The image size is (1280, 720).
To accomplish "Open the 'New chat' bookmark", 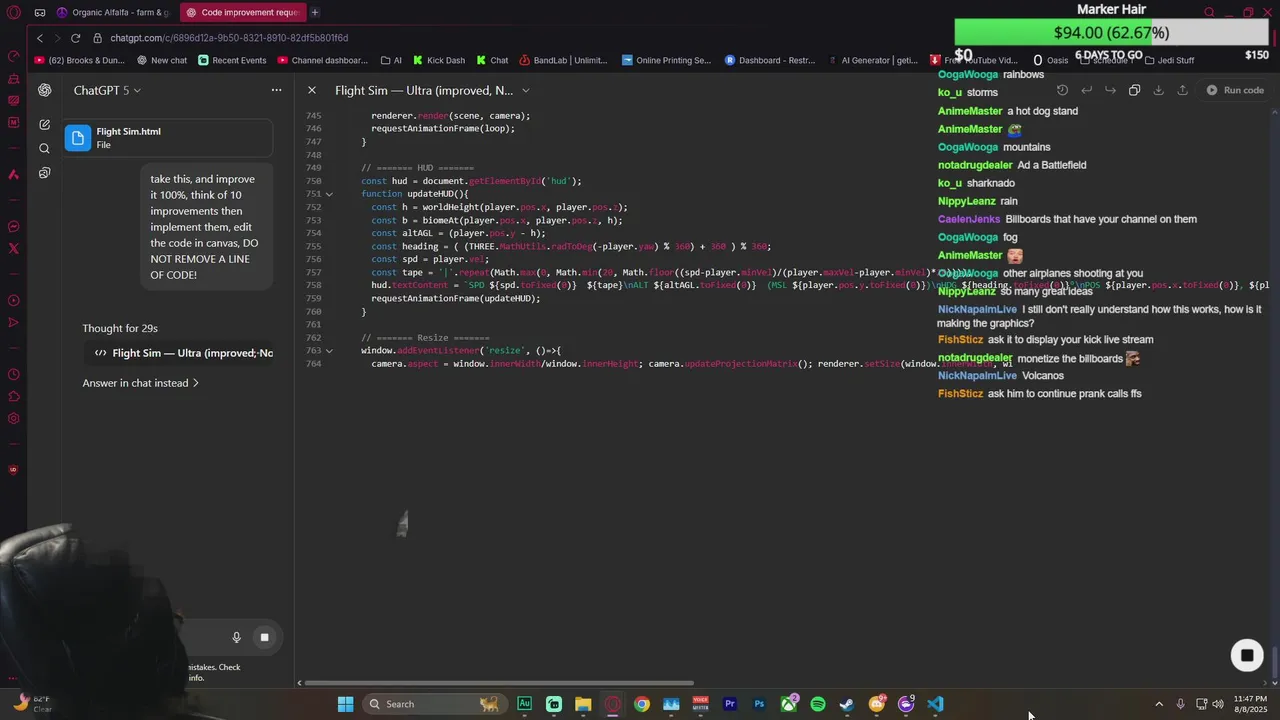I will point(161,60).
